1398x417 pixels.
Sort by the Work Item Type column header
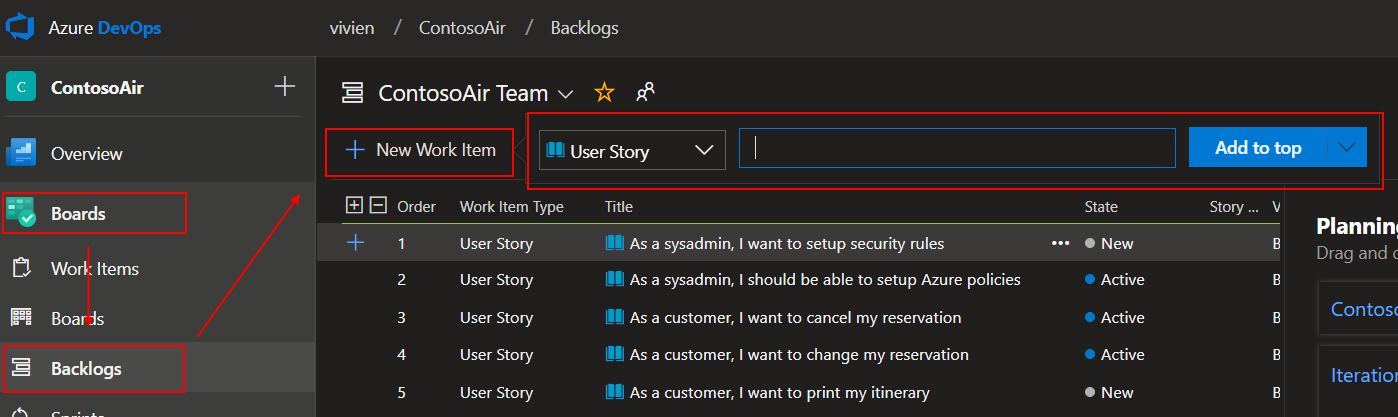512,207
